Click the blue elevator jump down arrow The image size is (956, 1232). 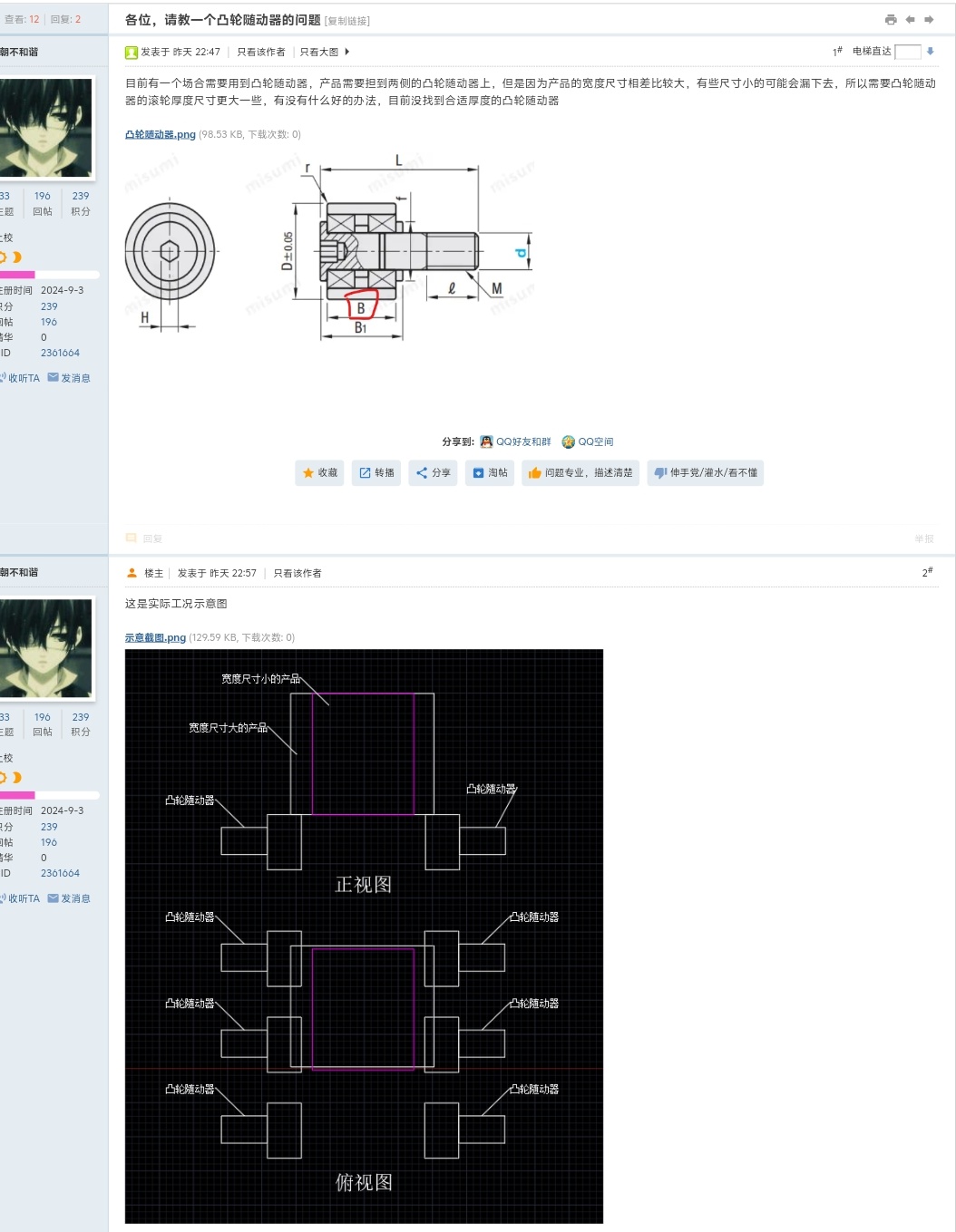click(x=930, y=52)
